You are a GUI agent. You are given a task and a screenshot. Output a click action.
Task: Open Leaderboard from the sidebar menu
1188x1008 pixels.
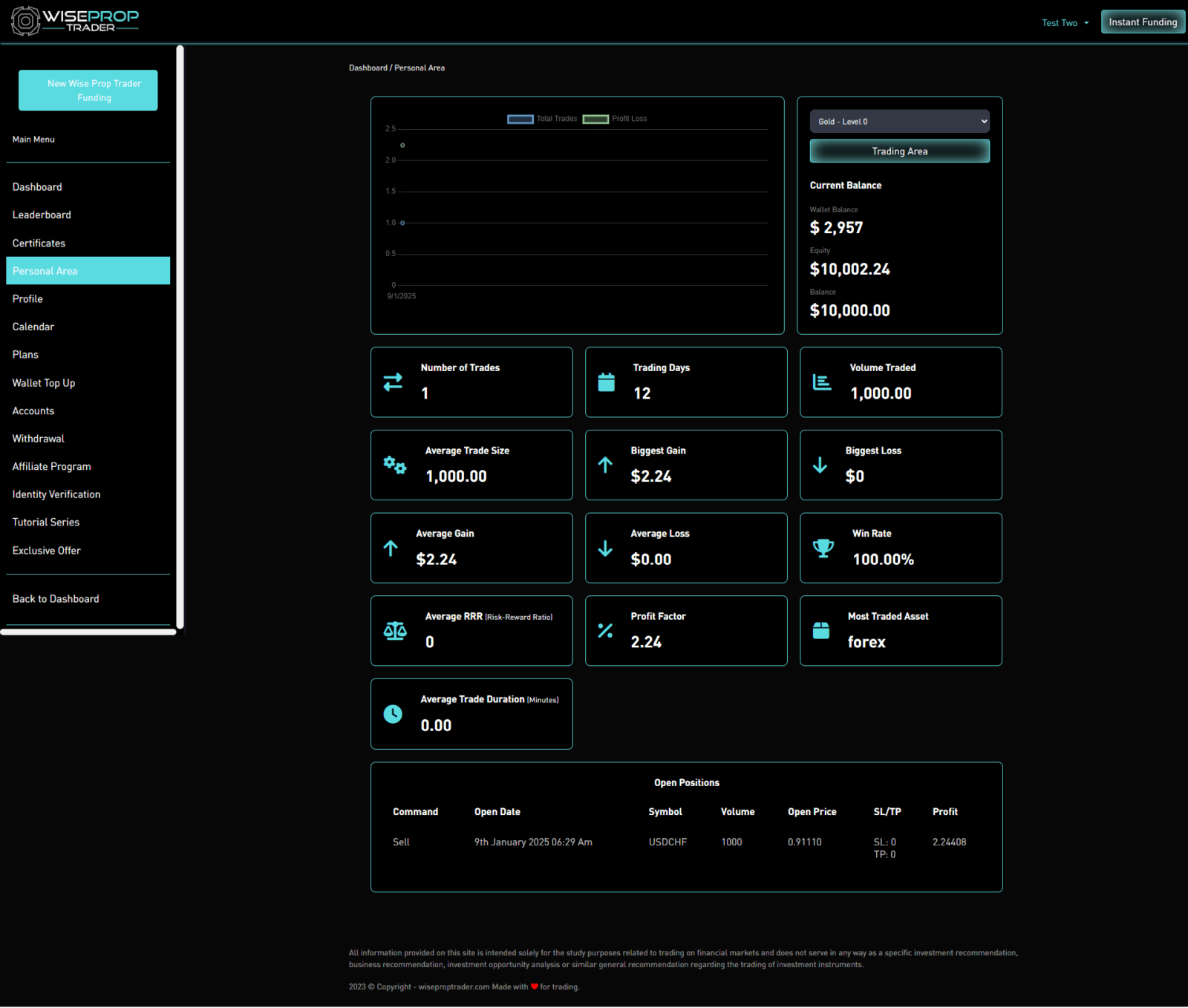[42, 215]
